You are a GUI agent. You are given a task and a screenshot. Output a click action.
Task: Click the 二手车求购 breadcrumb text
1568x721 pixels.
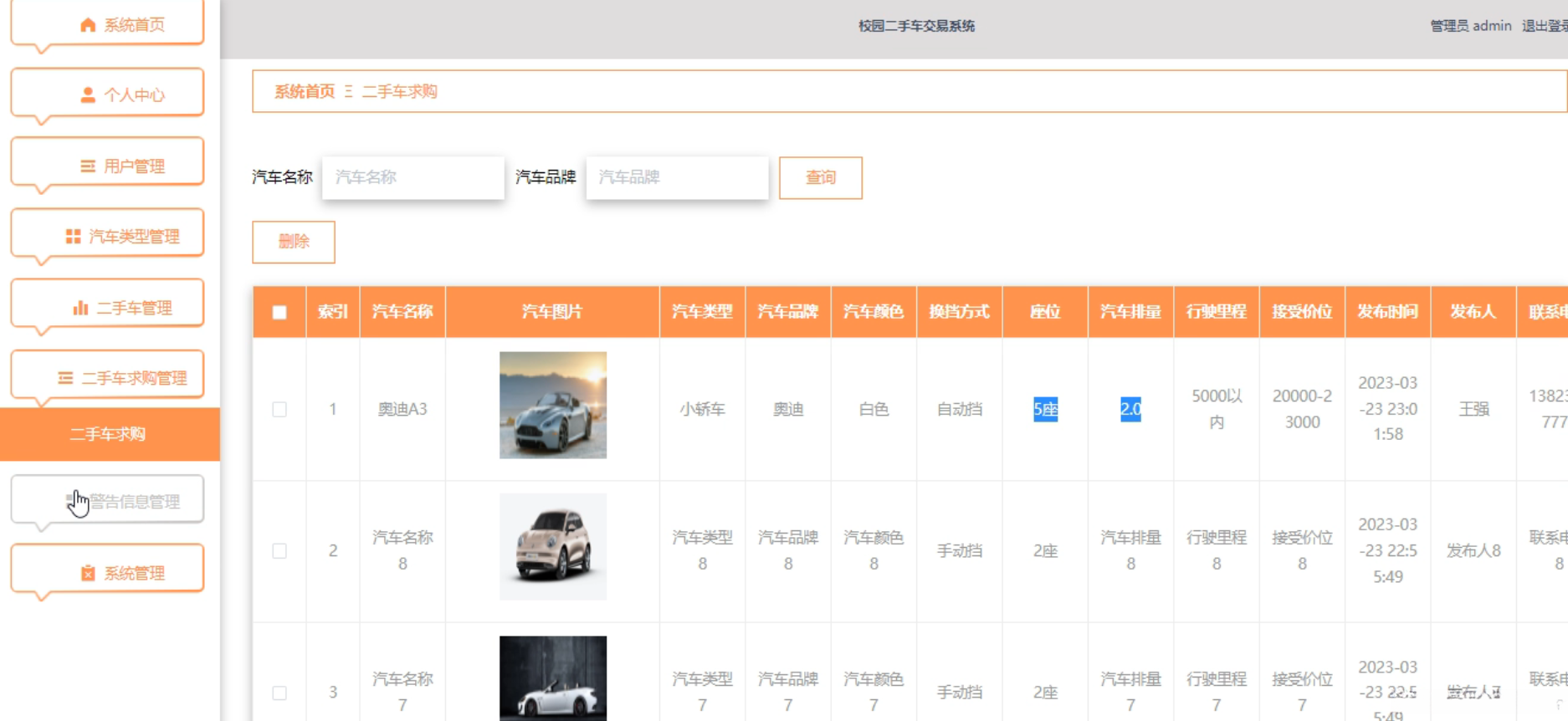pyautogui.click(x=399, y=91)
